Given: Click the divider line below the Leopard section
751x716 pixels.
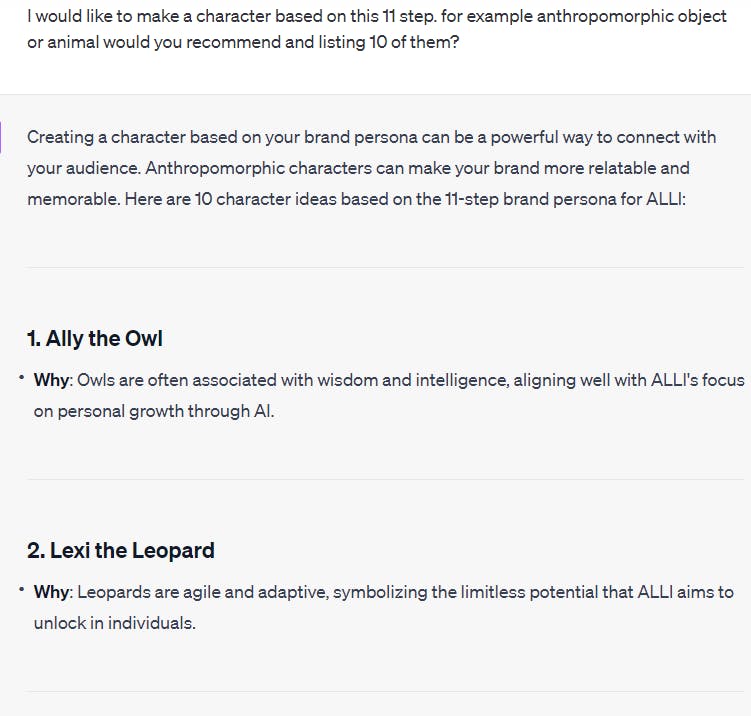Looking at the screenshot, I should pyautogui.click(x=386, y=692).
